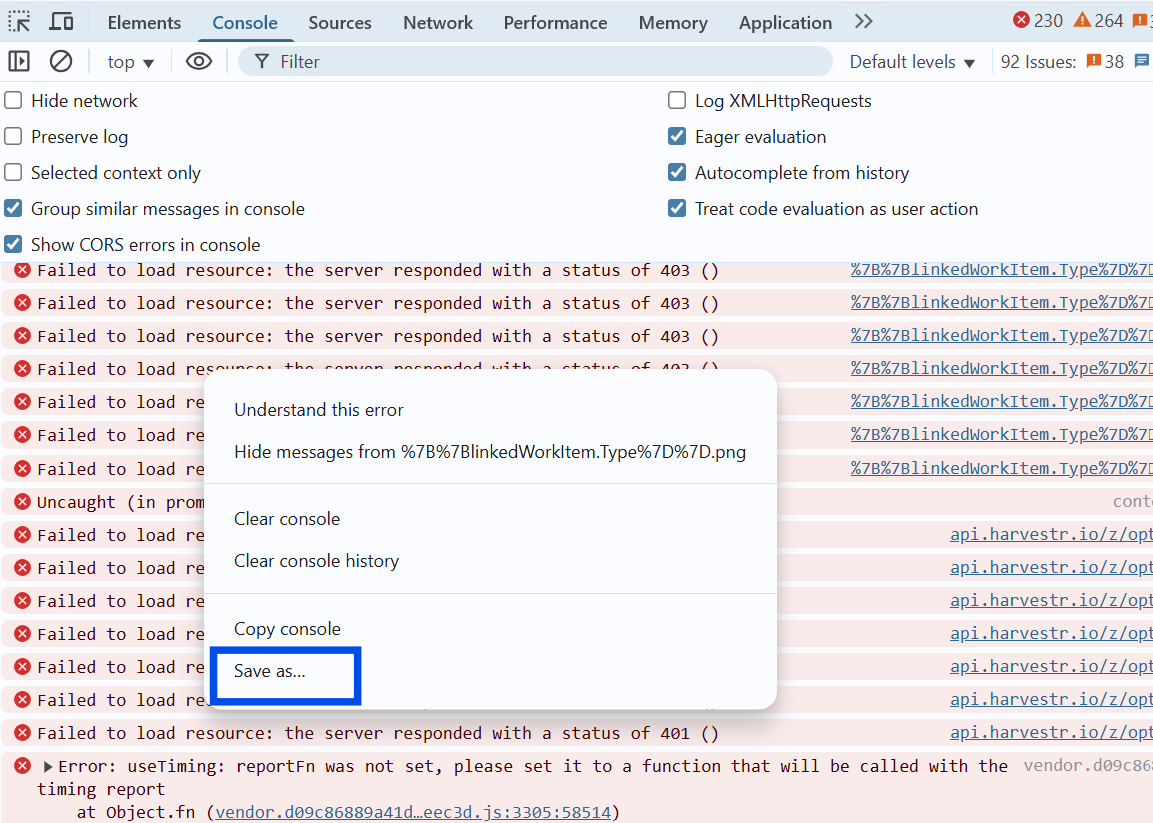The width and height of the screenshot is (1153, 823).
Task: Open the Sources tab
Action: (x=340, y=23)
